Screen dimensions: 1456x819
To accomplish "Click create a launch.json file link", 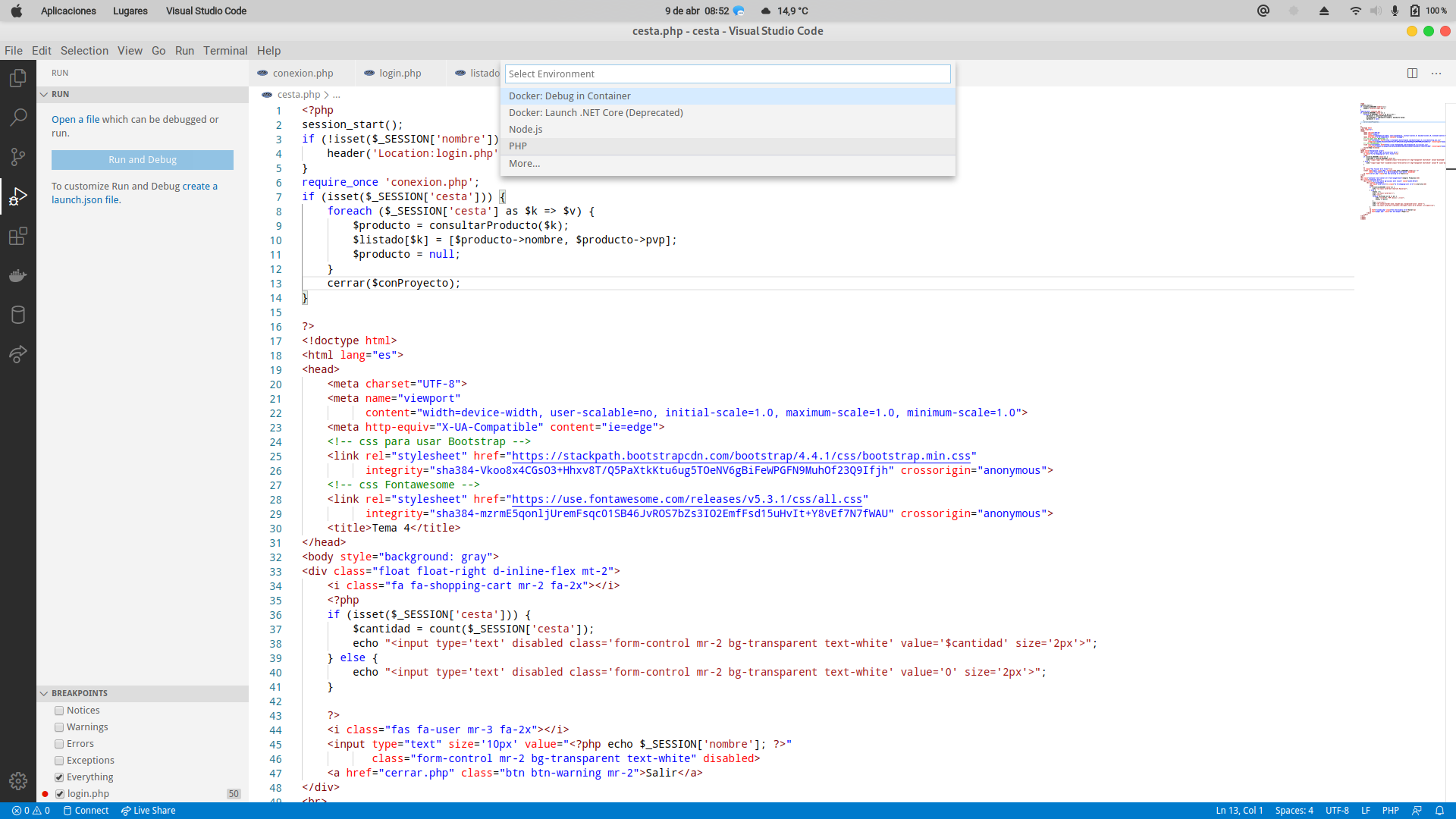I will tap(134, 193).
